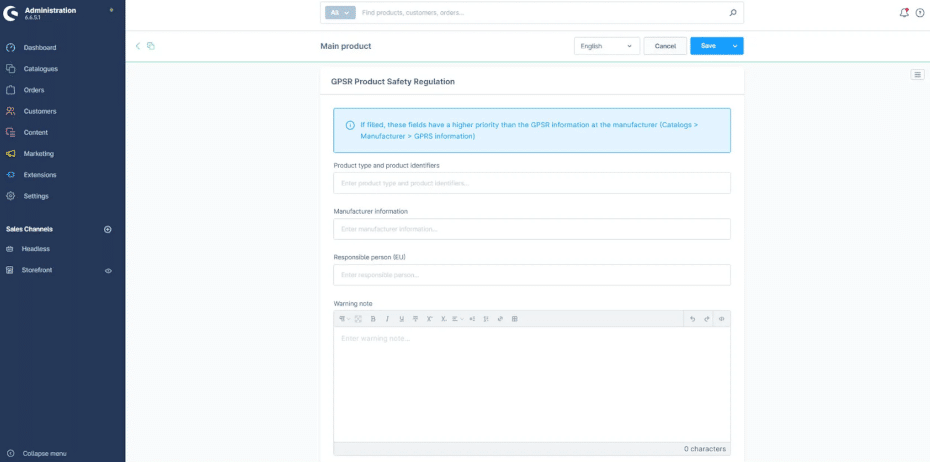Open notifications bell
The height and width of the screenshot is (462, 930).
pos(904,12)
